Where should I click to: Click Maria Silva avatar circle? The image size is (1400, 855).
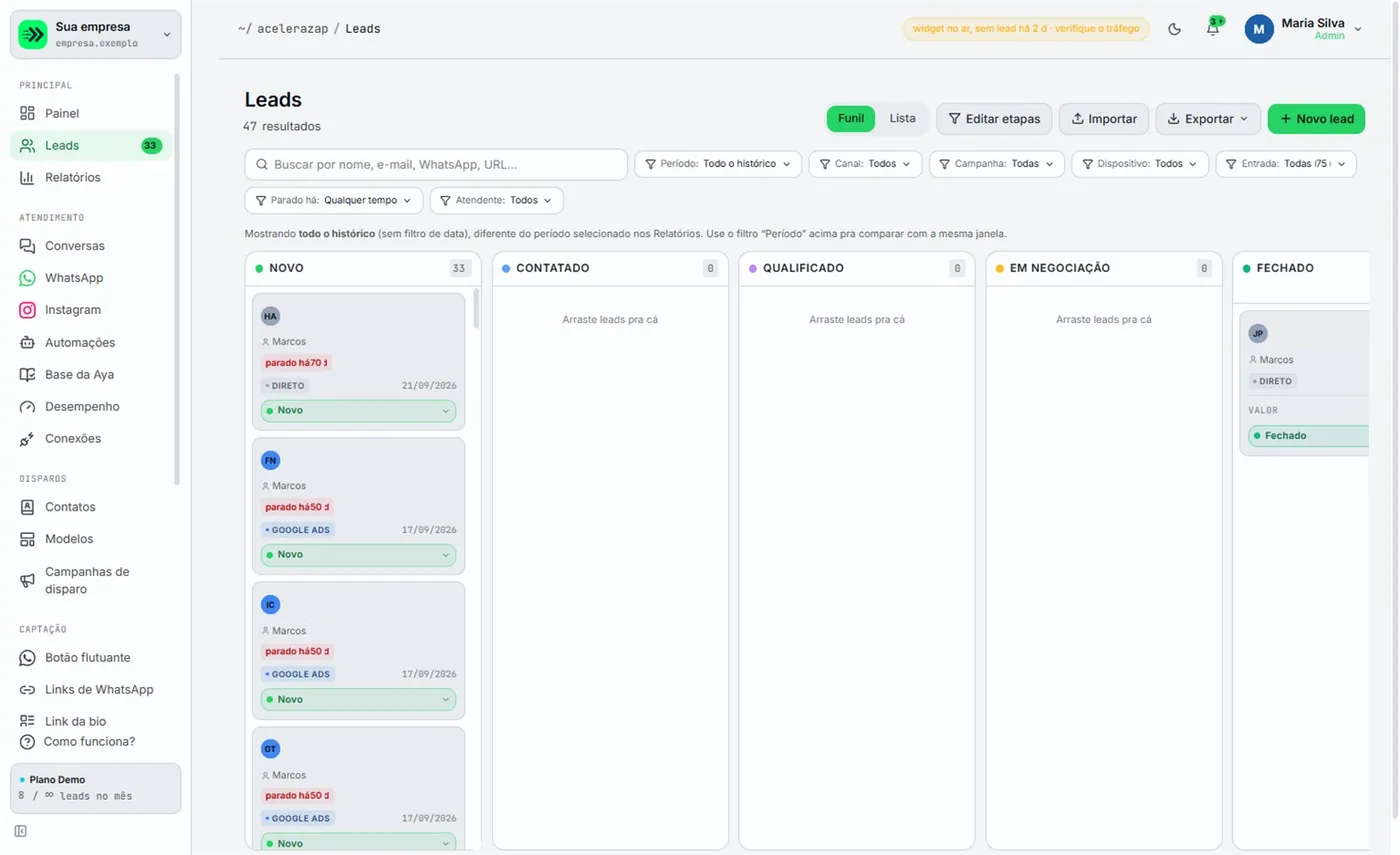(x=1259, y=29)
